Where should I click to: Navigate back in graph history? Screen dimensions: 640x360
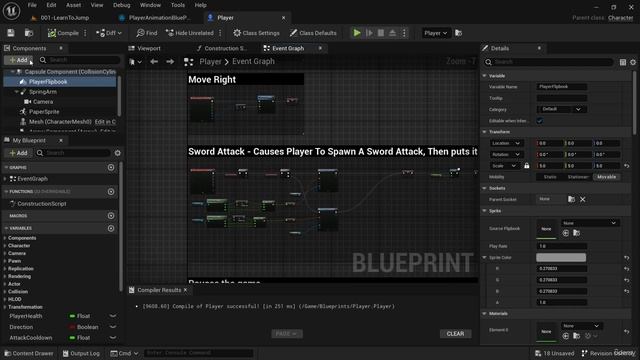pyautogui.click(x=154, y=62)
